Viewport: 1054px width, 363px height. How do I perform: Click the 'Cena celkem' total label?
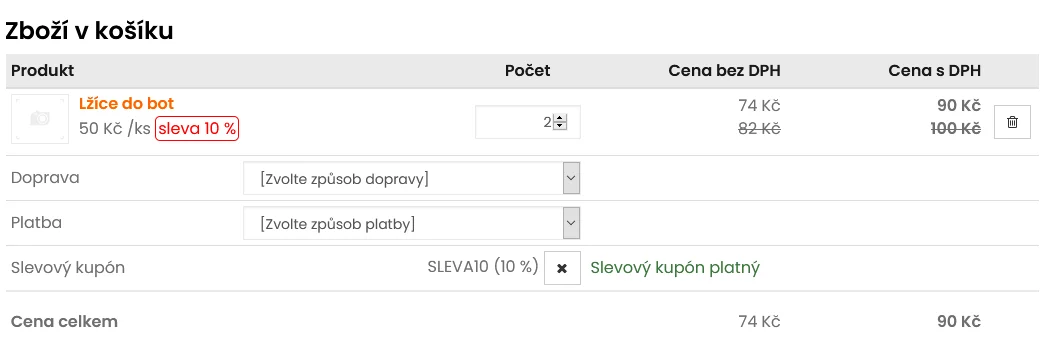point(65,322)
